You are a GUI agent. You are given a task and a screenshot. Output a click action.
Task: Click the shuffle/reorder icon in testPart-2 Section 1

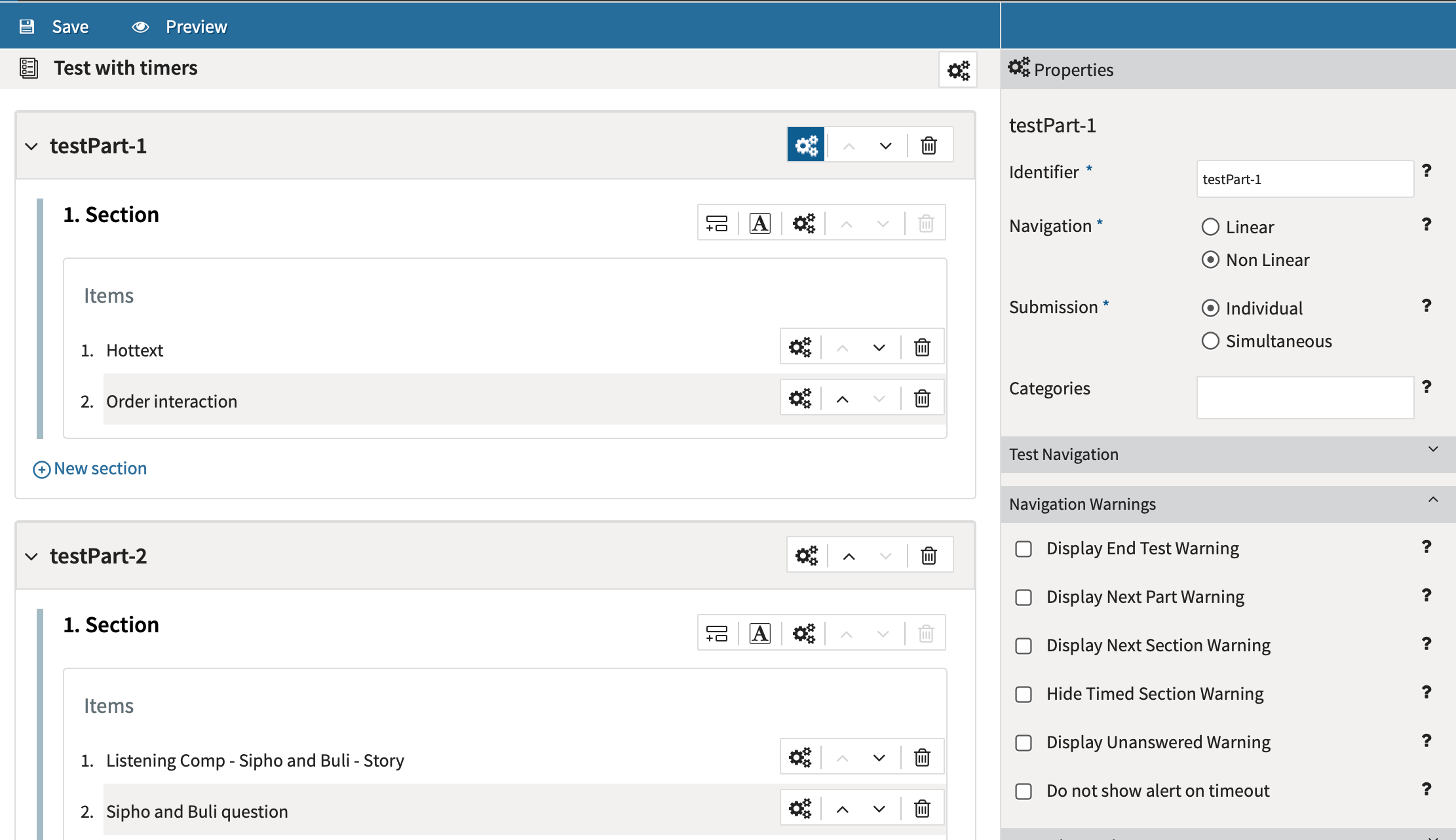(716, 633)
